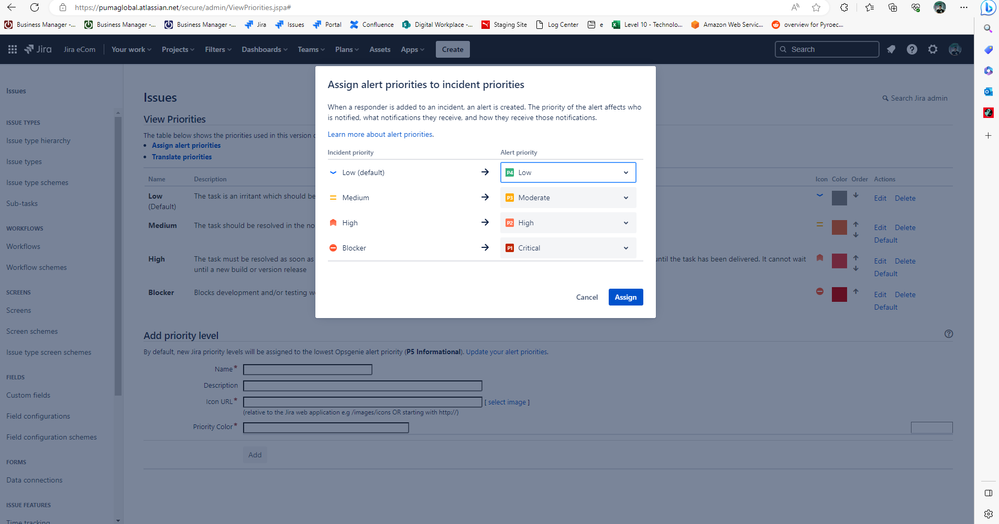This screenshot has width=999, height=524.
Task: Click the help icon beside Add priority level
Action: pyautogui.click(x=949, y=334)
